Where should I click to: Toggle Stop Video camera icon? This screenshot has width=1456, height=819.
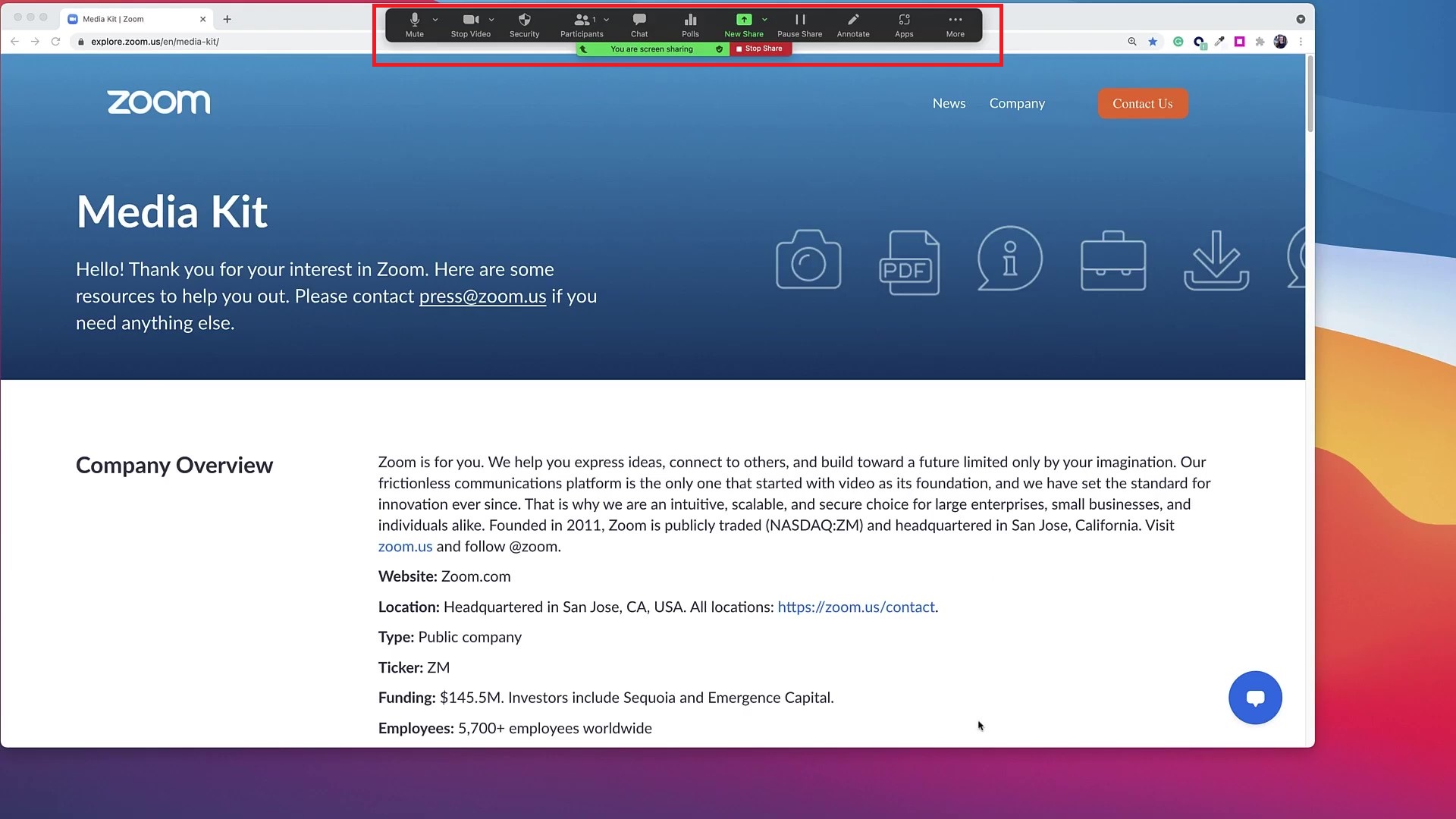coord(470,19)
